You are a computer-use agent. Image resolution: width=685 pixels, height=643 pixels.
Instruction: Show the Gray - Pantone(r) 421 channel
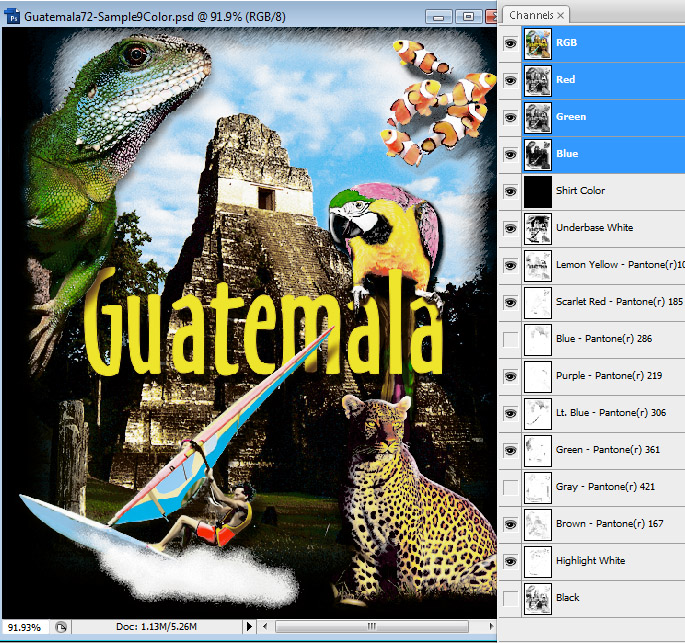point(510,487)
